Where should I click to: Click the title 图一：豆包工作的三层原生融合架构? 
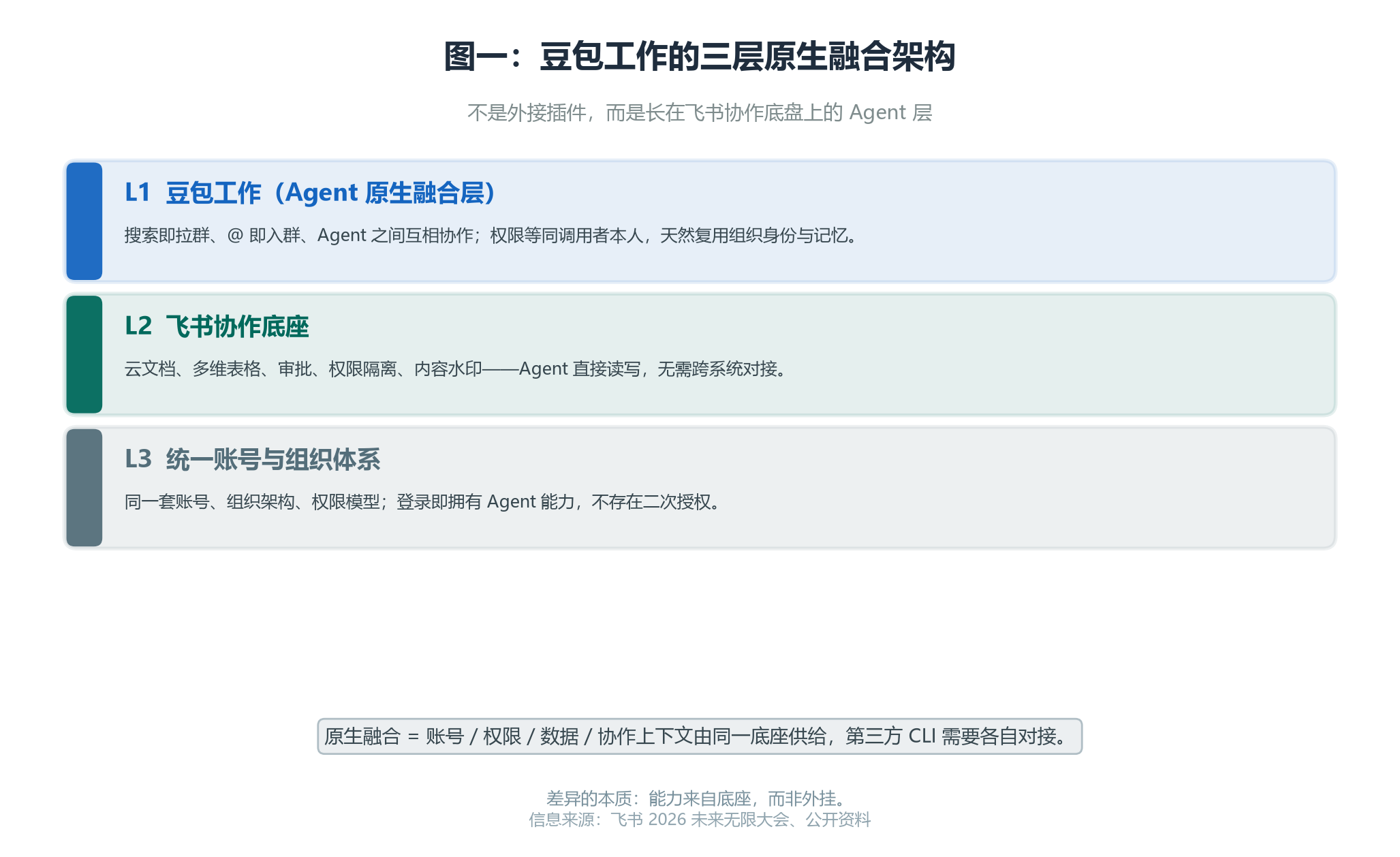[700, 57]
